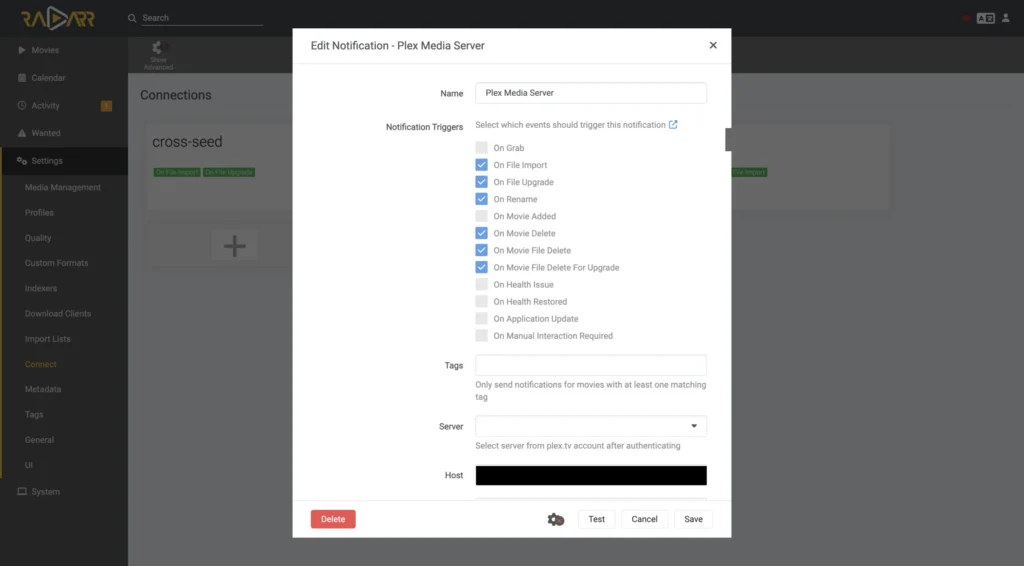Open UI settings
Screen dimensions: 1024x566
coord(29,465)
